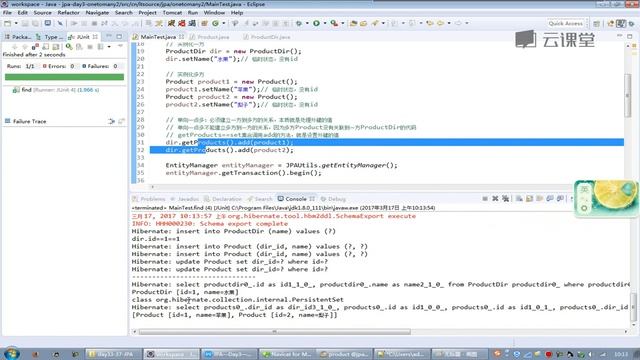Select the find test entry in JUnit tree

pyautogui.click(x=56, y=90)
